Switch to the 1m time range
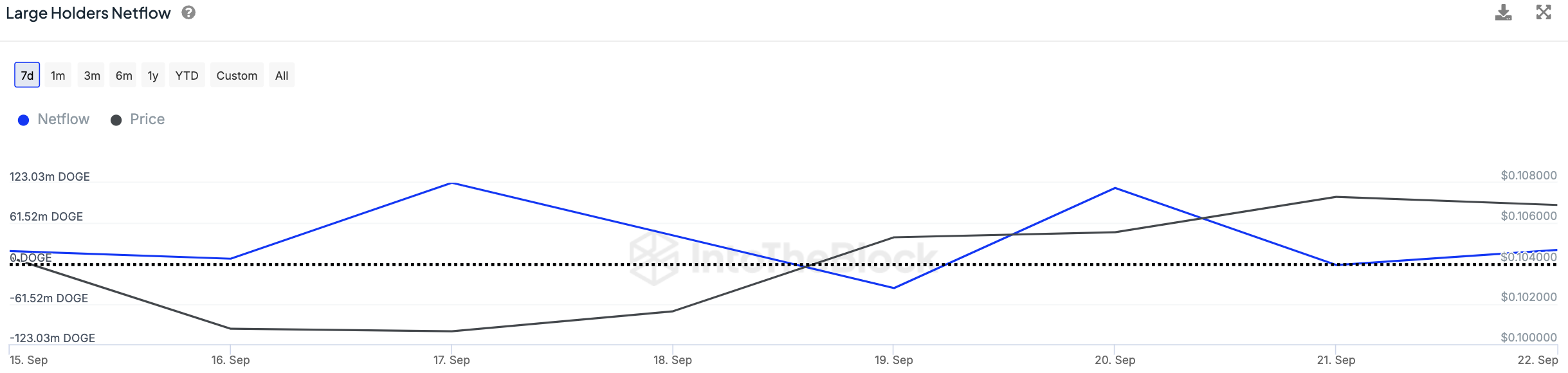This screenshot has height=373, width=1568. tap(58, 75)
